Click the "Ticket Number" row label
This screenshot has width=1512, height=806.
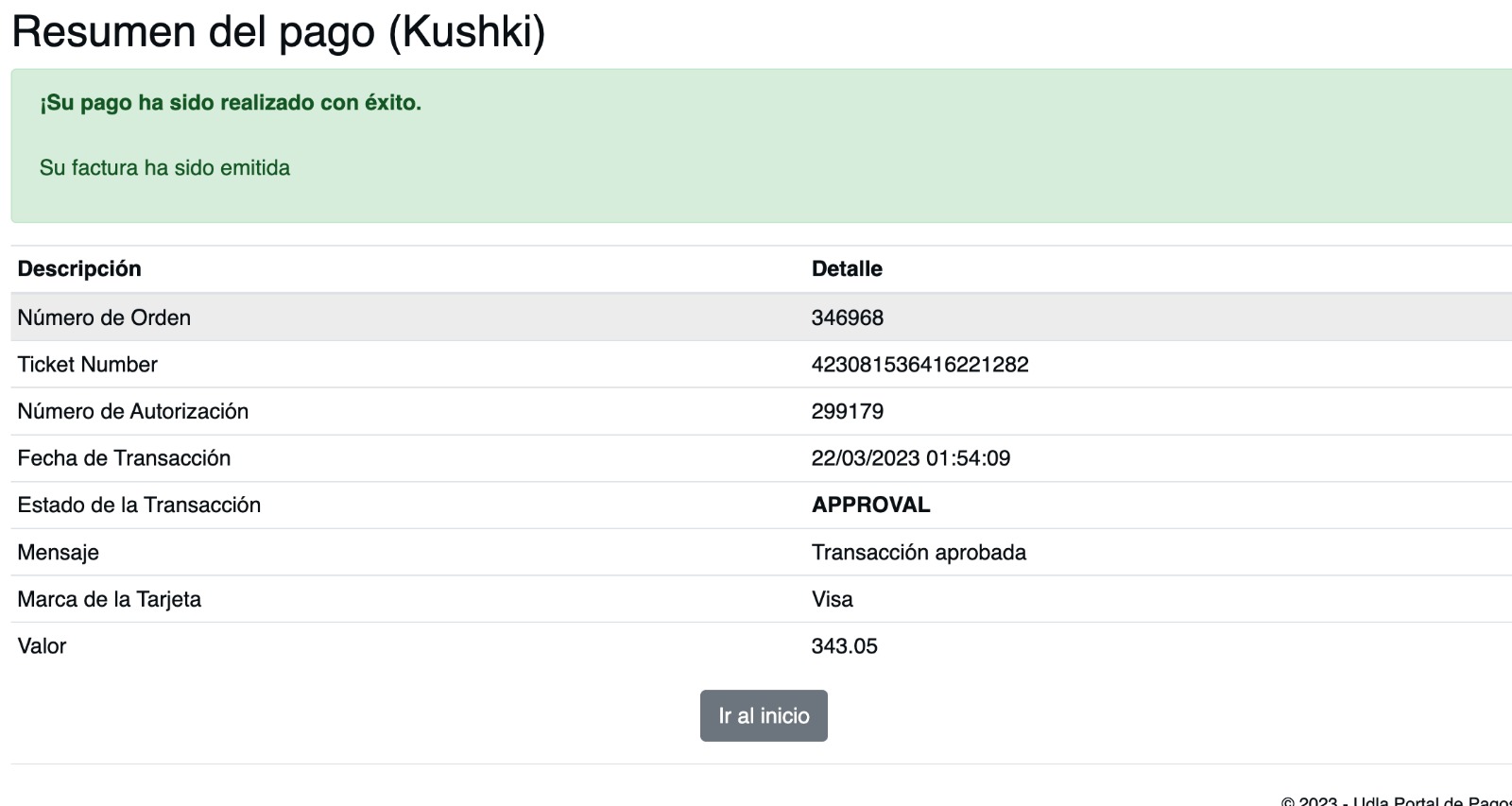[87, 365]
